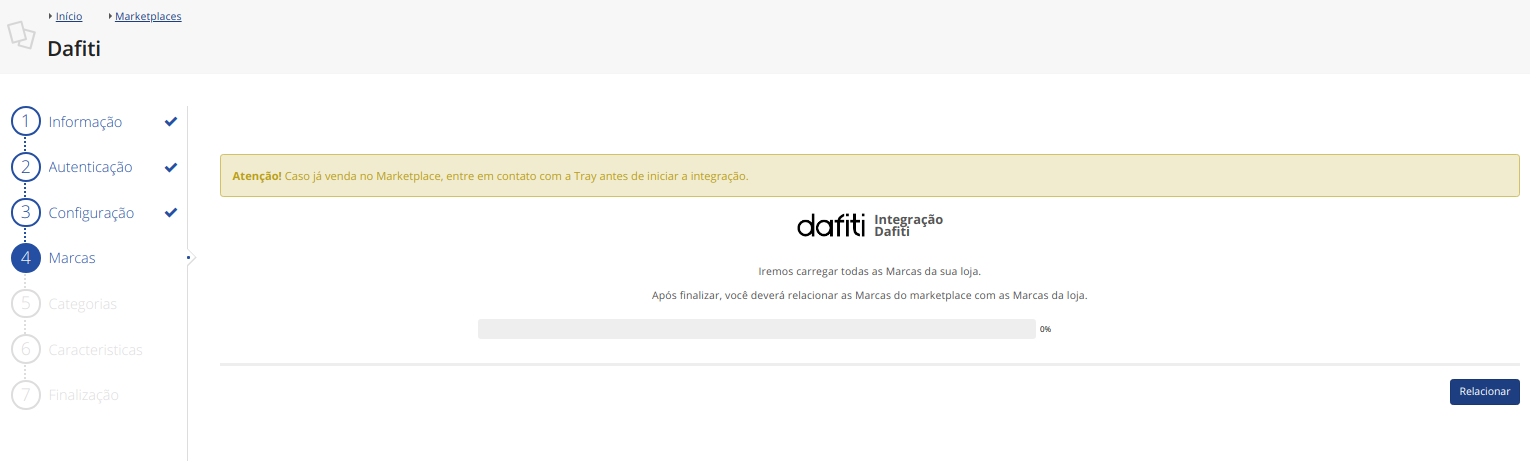The width and height of the screenshot is (1530, 470).
Task: Click the Dafiti page heading
Action: pos(74,48)
